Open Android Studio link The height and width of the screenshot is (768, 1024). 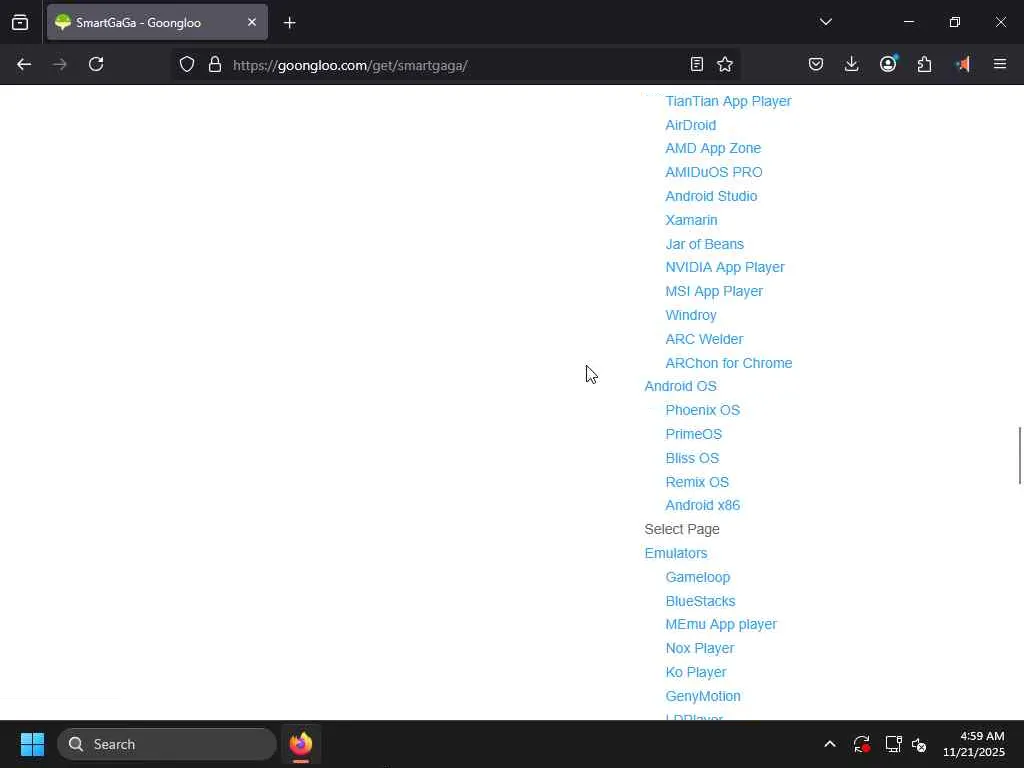click(x=711, y=196)
